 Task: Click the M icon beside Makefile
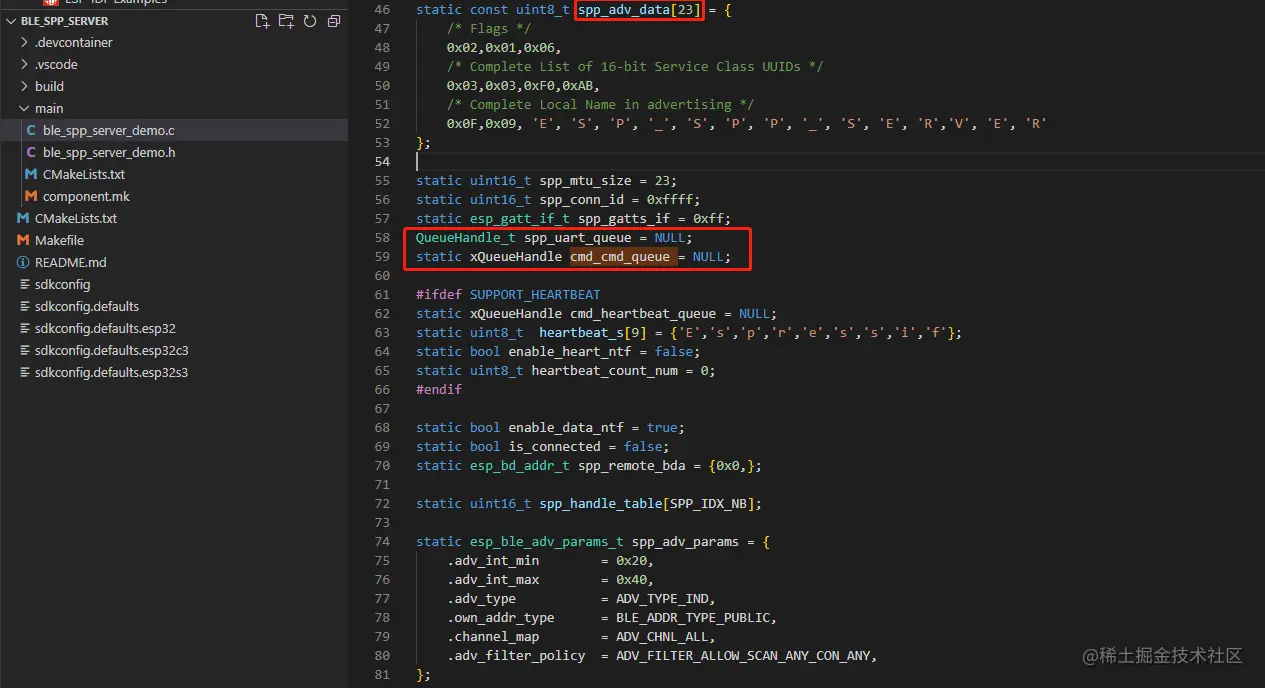23,240
